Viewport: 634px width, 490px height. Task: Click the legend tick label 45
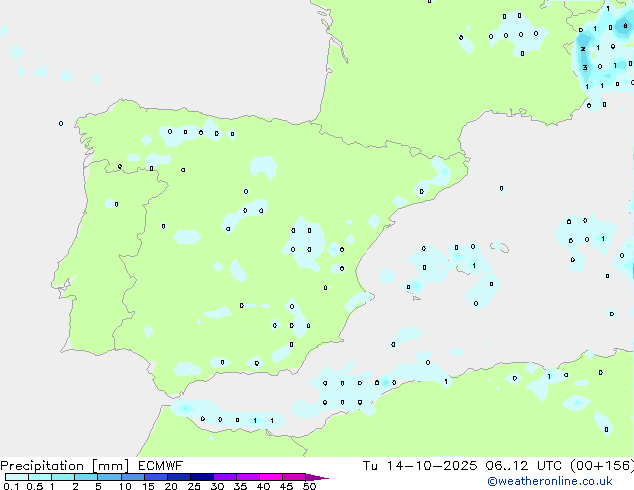(286, 486)
